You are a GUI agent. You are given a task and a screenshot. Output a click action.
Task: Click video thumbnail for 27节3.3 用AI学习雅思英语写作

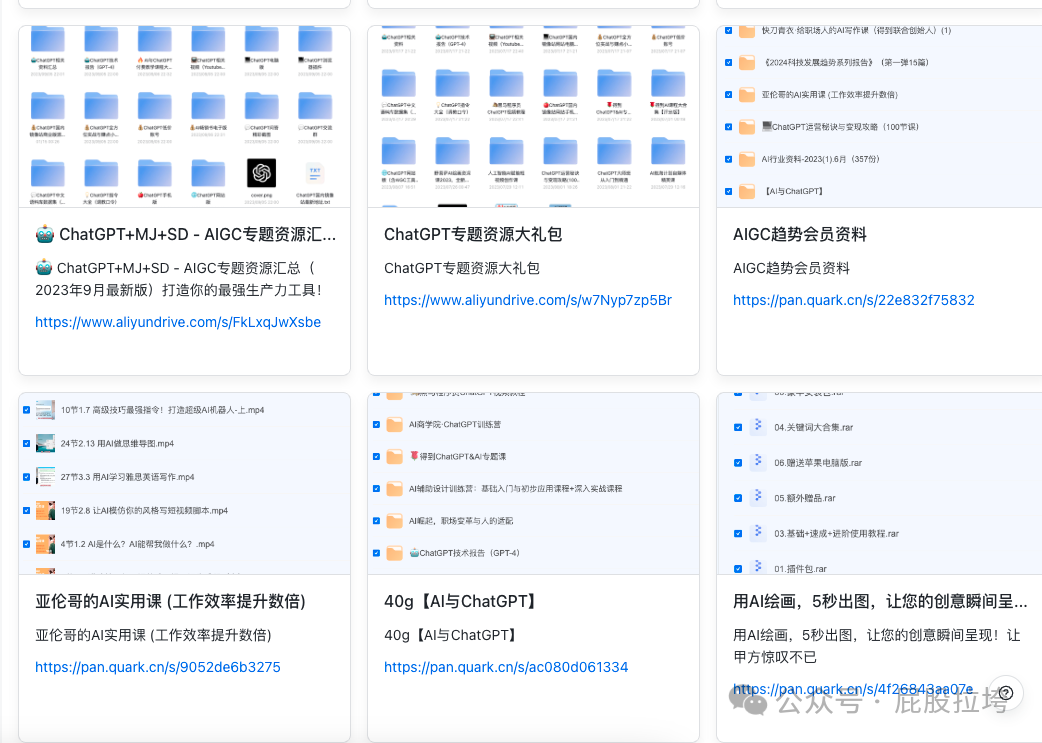click(45, 477)
